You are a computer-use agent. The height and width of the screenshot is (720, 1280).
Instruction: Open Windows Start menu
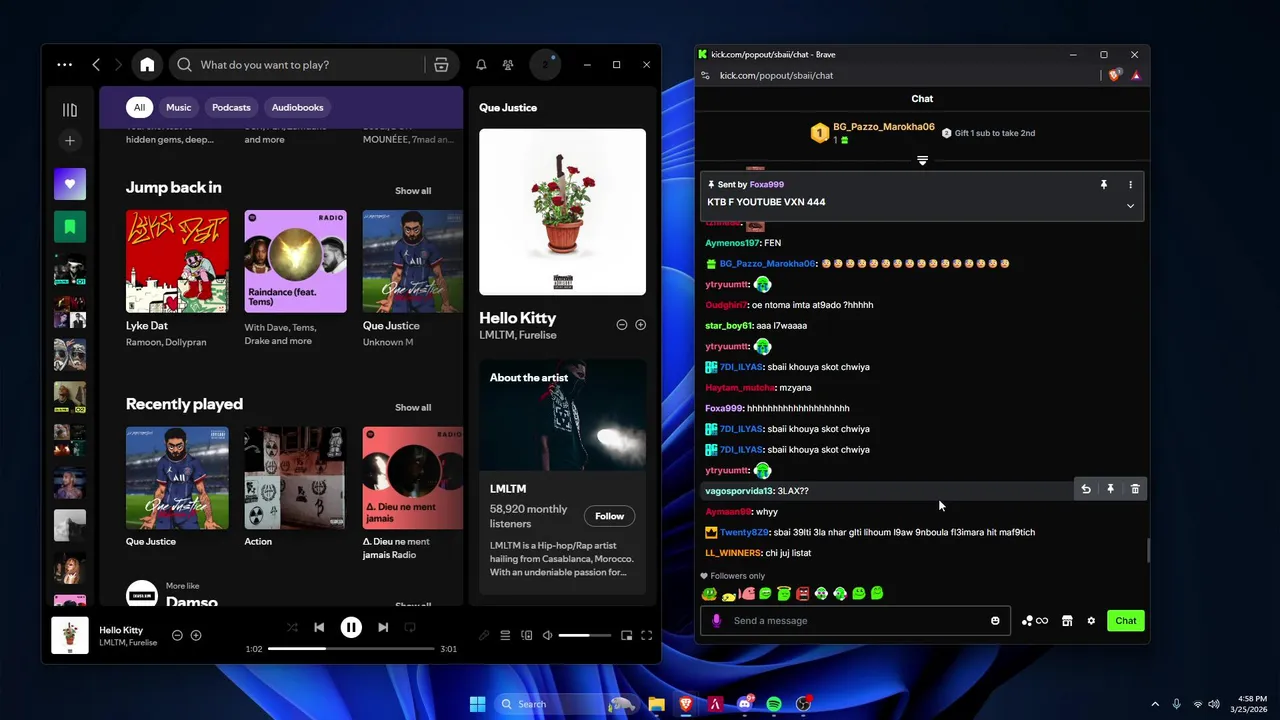[477, 704]
